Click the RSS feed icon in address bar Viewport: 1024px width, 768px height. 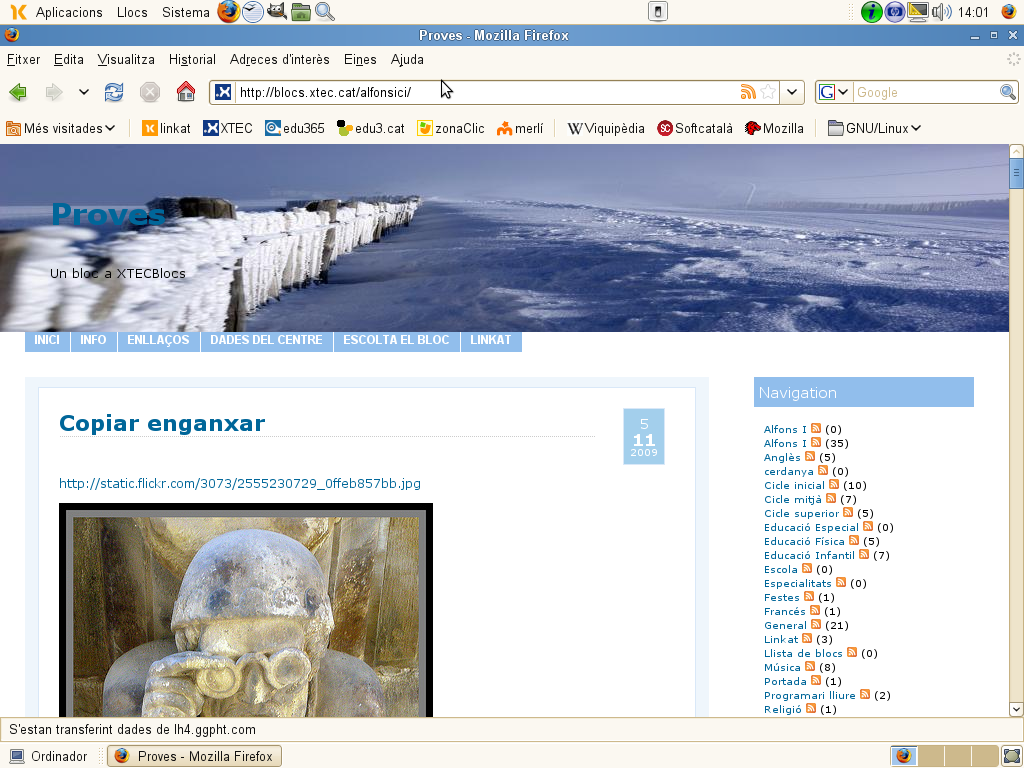coord(748,92)
